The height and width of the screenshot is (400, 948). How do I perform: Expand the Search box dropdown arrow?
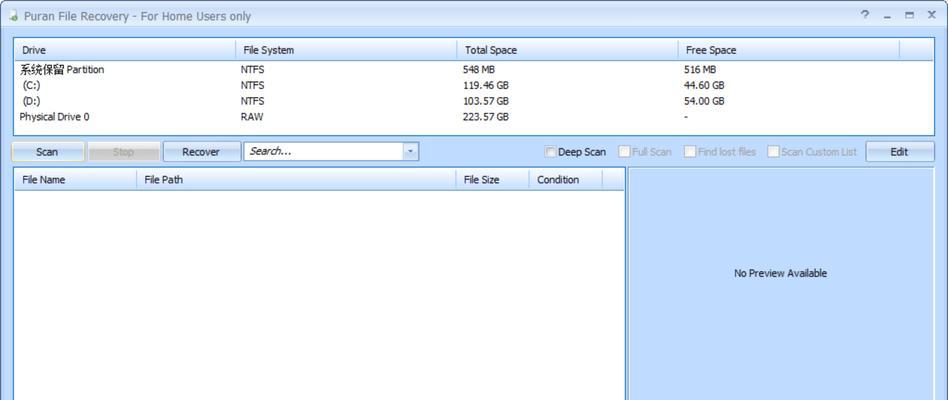click(x=411, y=152)
